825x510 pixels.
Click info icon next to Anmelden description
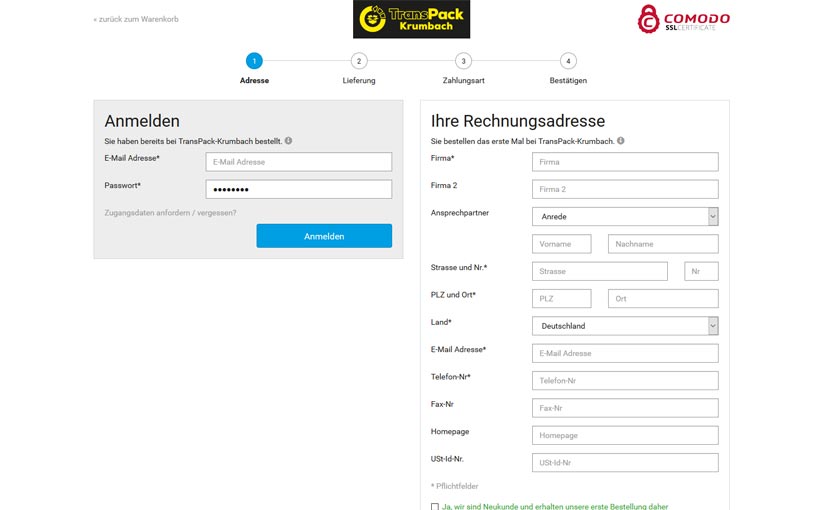click(x=288, y=141)
